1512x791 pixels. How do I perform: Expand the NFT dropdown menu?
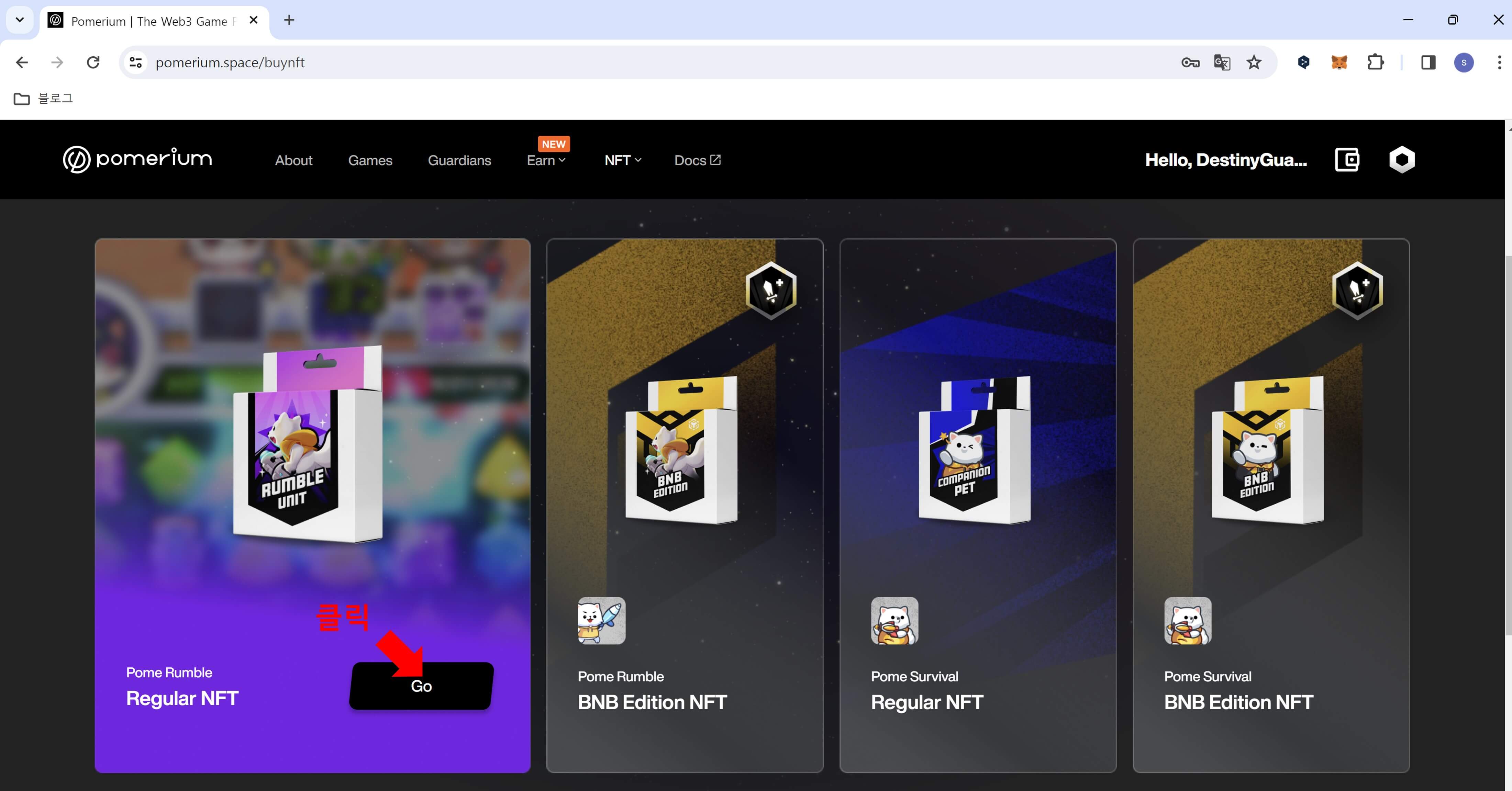pos(623,160)
